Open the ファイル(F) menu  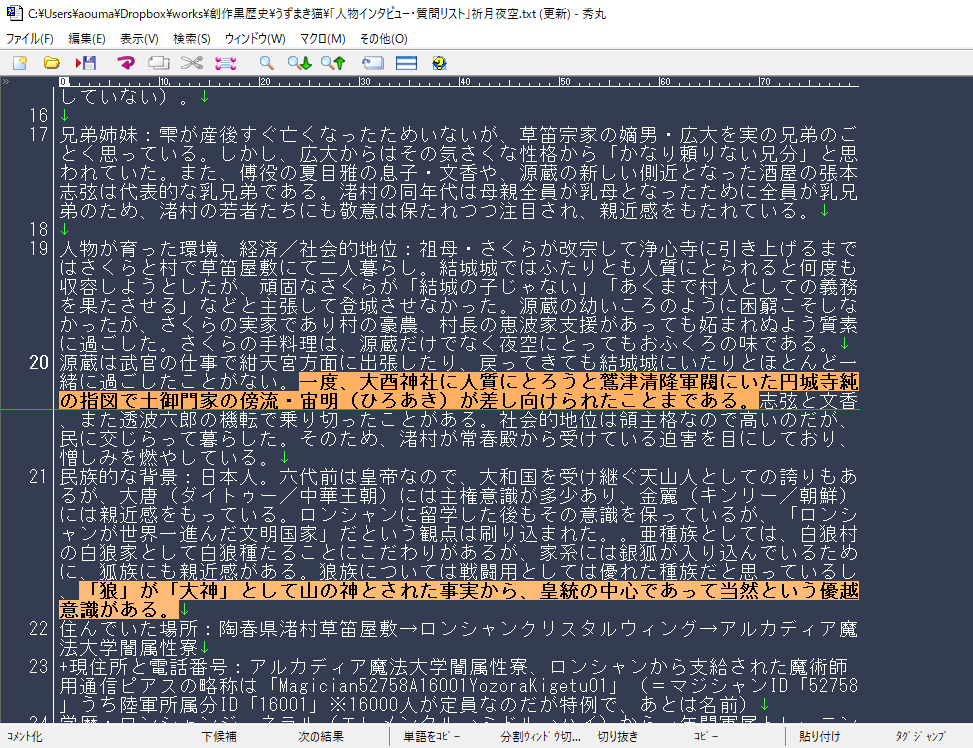[30, 39]
